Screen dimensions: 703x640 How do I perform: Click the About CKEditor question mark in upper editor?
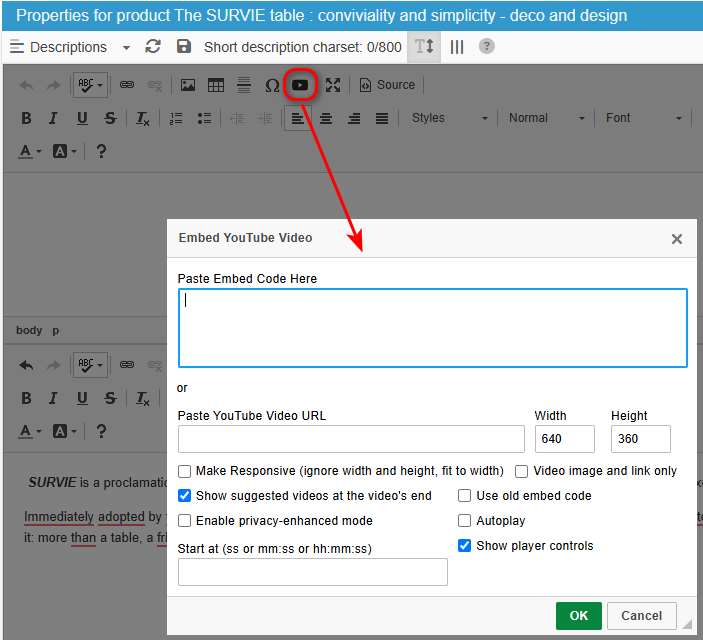click(101, 151)
